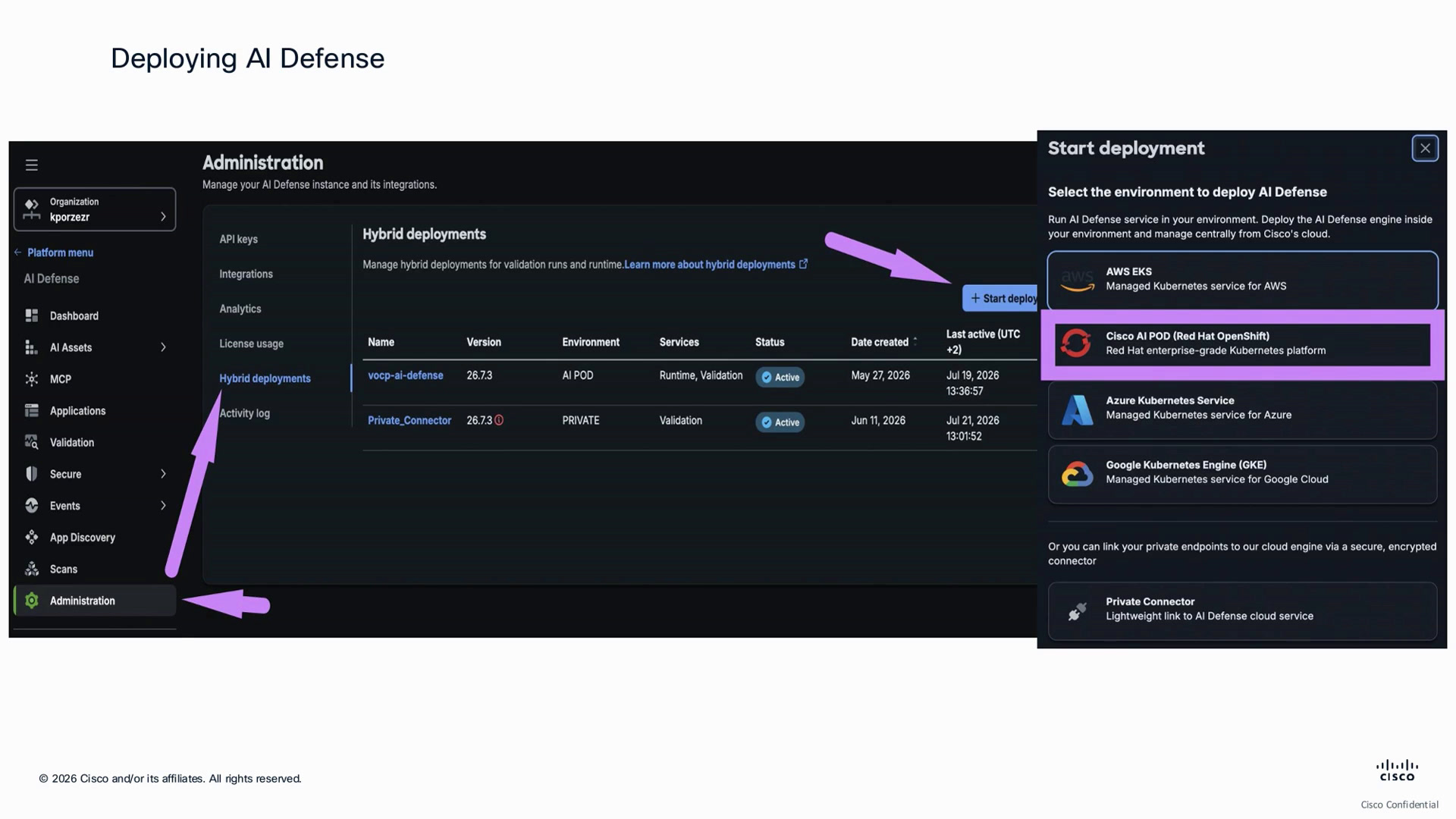Click the Red Hat OpenShift logo

click(x=1076, y=343)
